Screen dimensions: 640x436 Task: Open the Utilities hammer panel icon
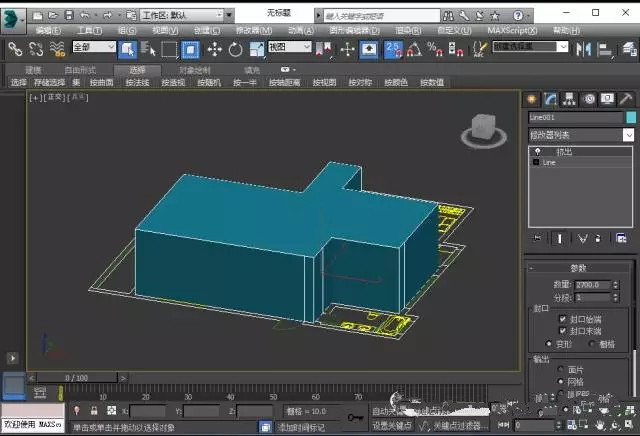626,99
